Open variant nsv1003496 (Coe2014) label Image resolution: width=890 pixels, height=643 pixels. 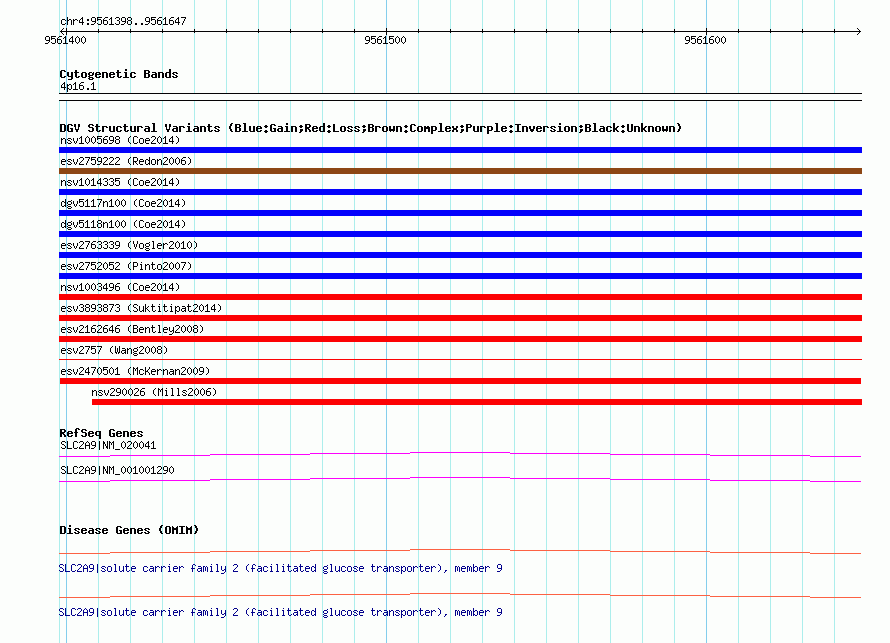(120, 287)
